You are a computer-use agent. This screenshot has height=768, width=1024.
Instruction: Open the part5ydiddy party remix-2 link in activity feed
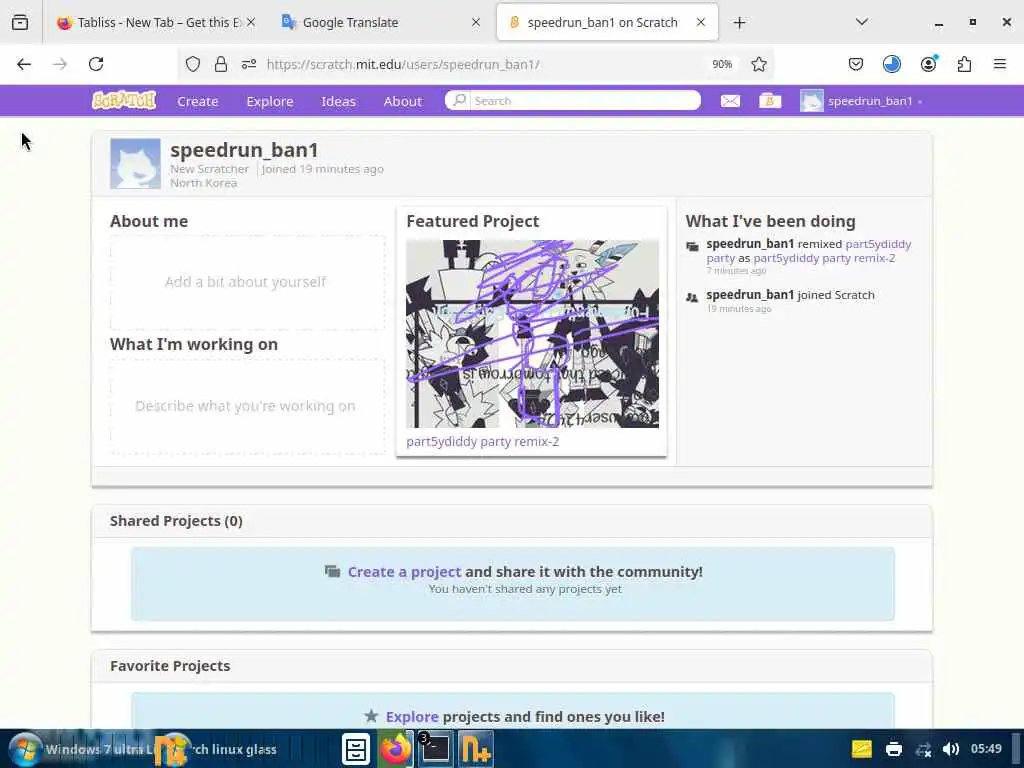click(824, 258)
